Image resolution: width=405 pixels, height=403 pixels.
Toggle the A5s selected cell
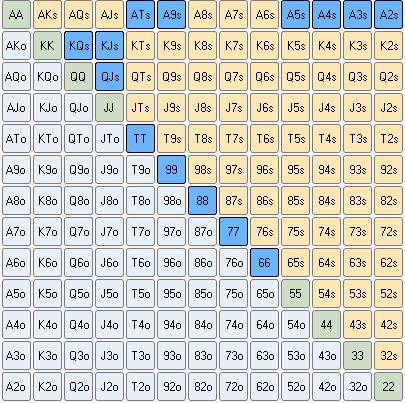(295, 14)
